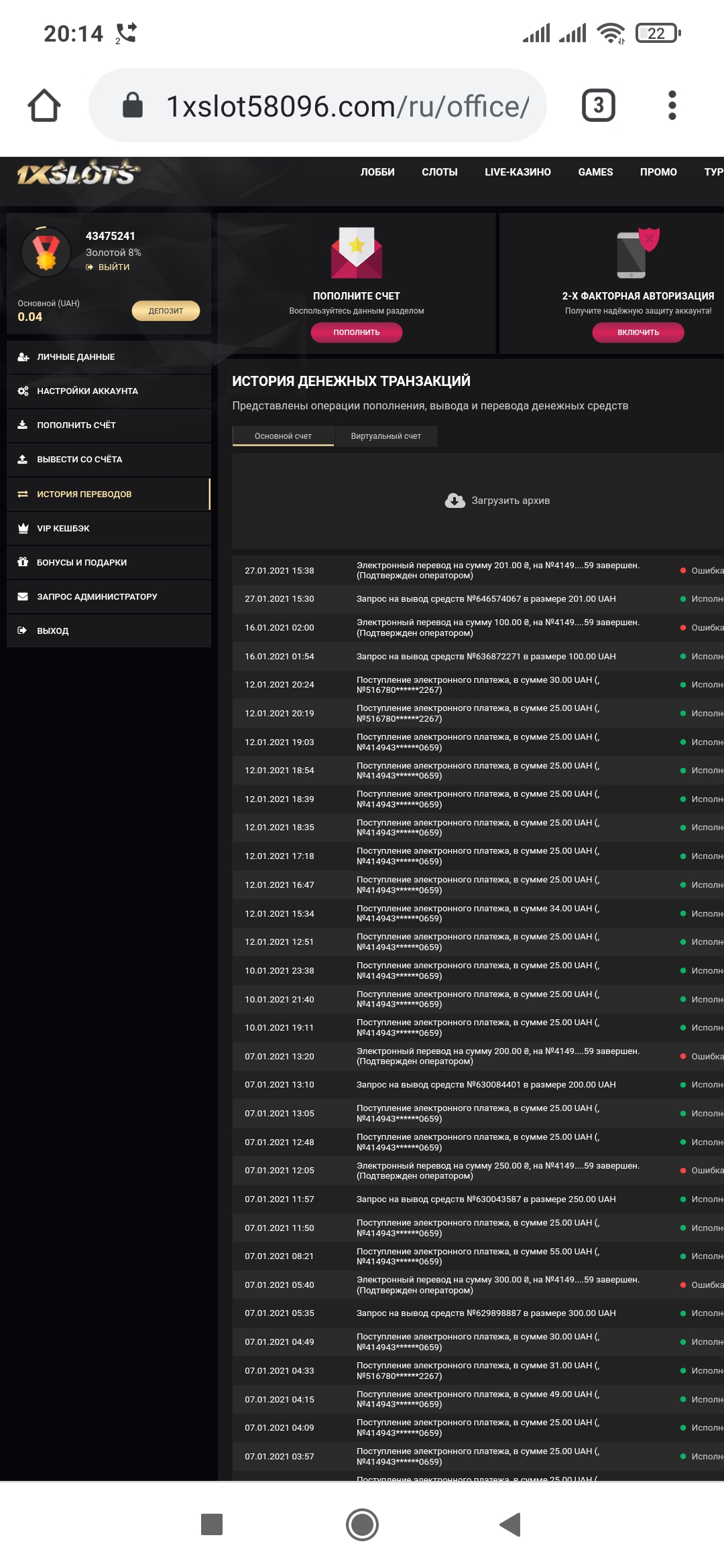Switch to Виртуальный счет tab

pyautogui.click(x=385, y=436)
